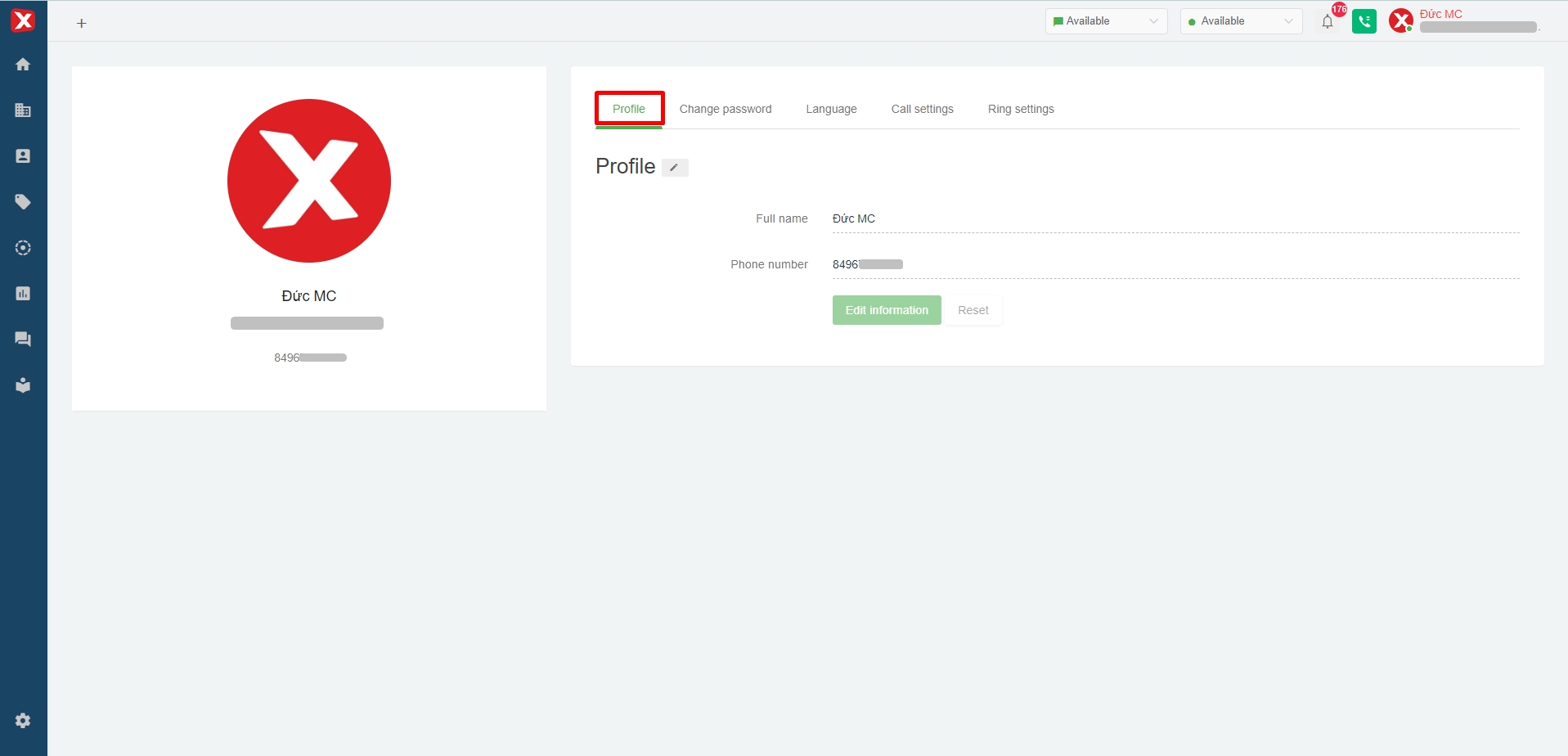Click the pencil edit icon beside Profile
The height and width of the screenshot is (756, 1568).
tap(675, 168)
